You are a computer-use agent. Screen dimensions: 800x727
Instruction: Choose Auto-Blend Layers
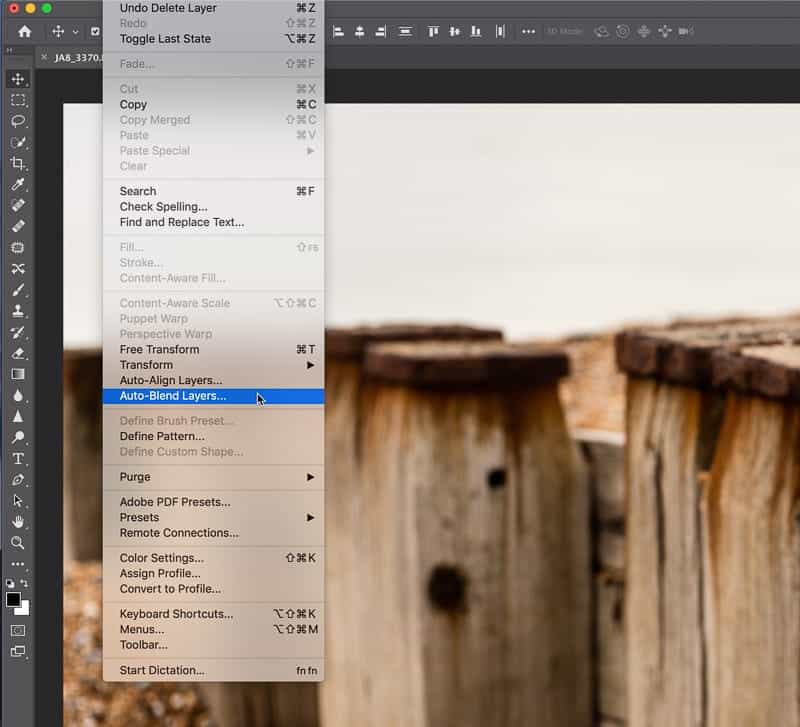point(213,396)
